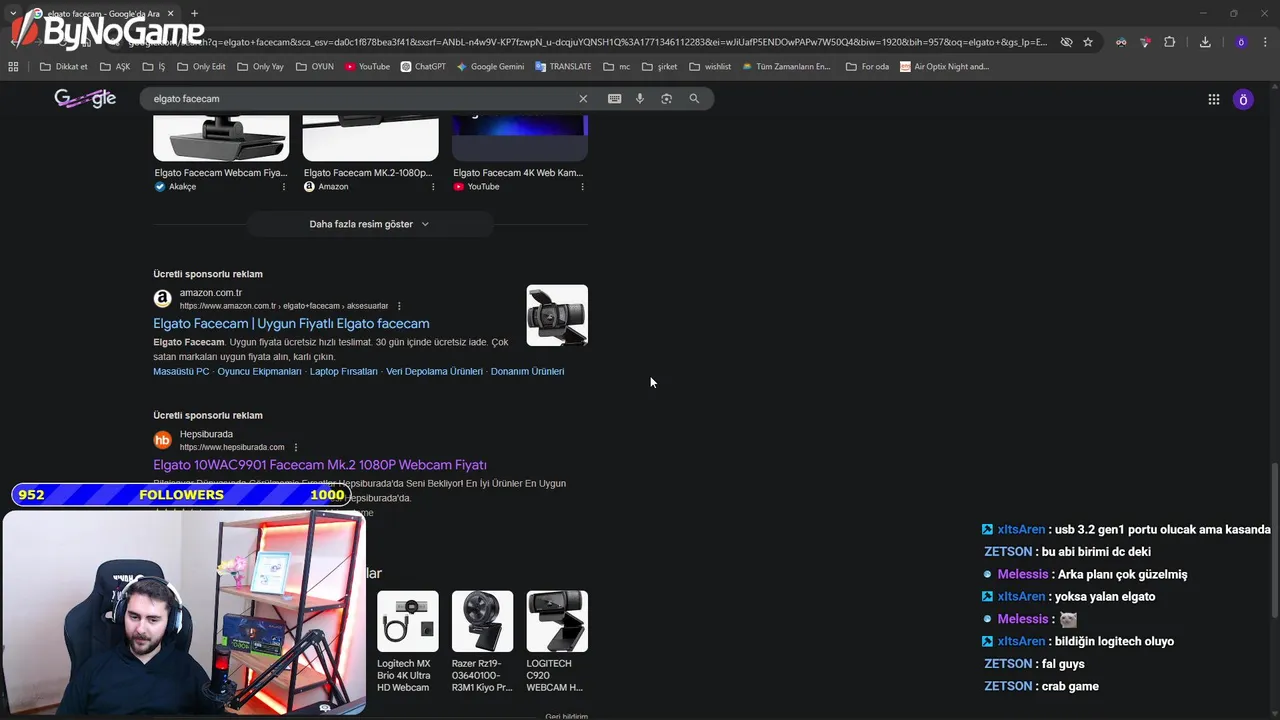This screenshot has width=1280, height=720.
Task: Open 'Elgato Facecam | Uygun Fiyatlı' Amazon link
Action: (x=291, y=323)
